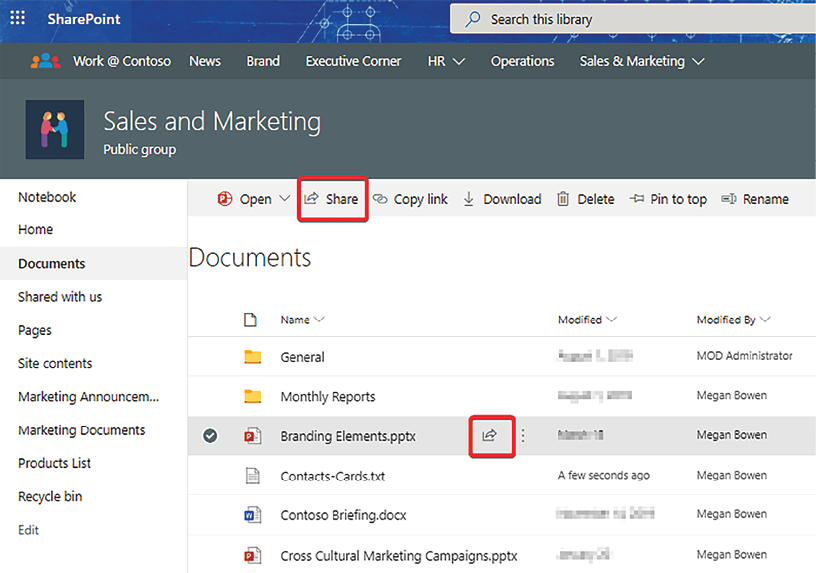816x573 pixels.
Task: Open the Monthly Reports folder name
Action: [x=328, y=397]
